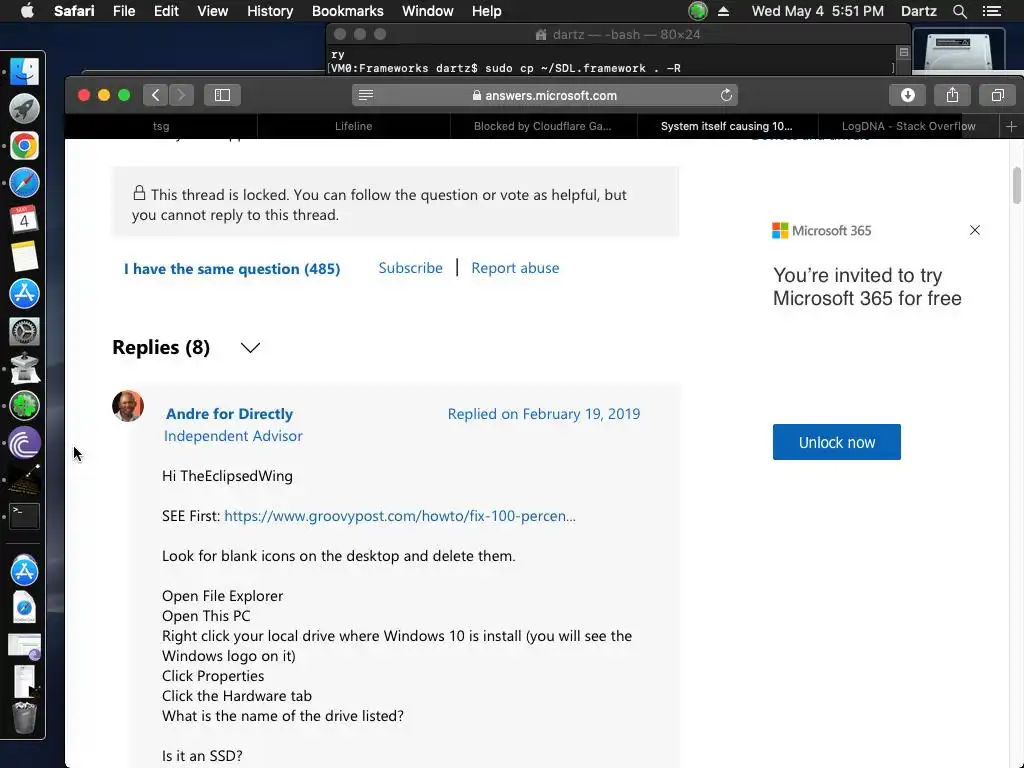Open the groovypost.com fix link

[400, 516]
